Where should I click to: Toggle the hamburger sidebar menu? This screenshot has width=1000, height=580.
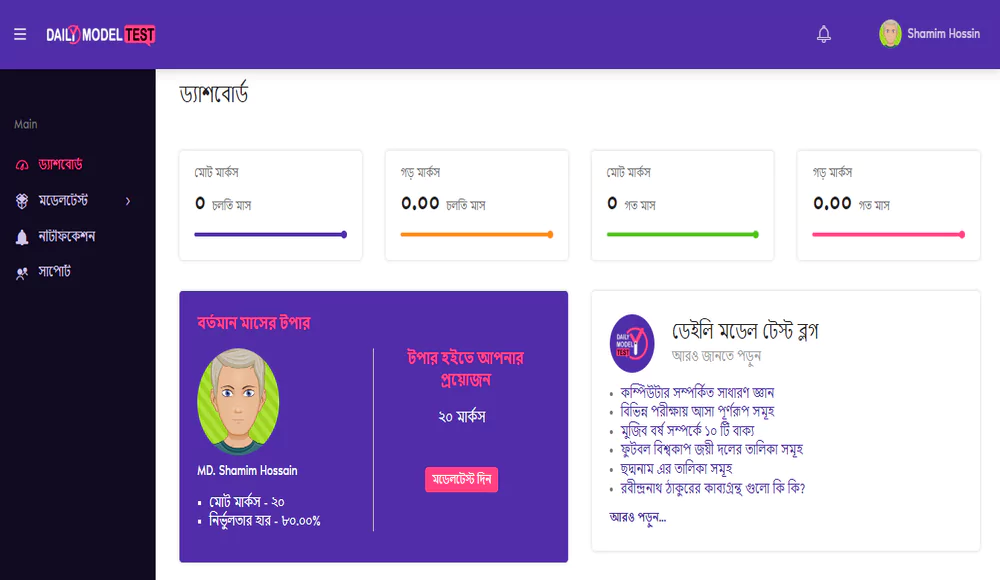point(20,34)
